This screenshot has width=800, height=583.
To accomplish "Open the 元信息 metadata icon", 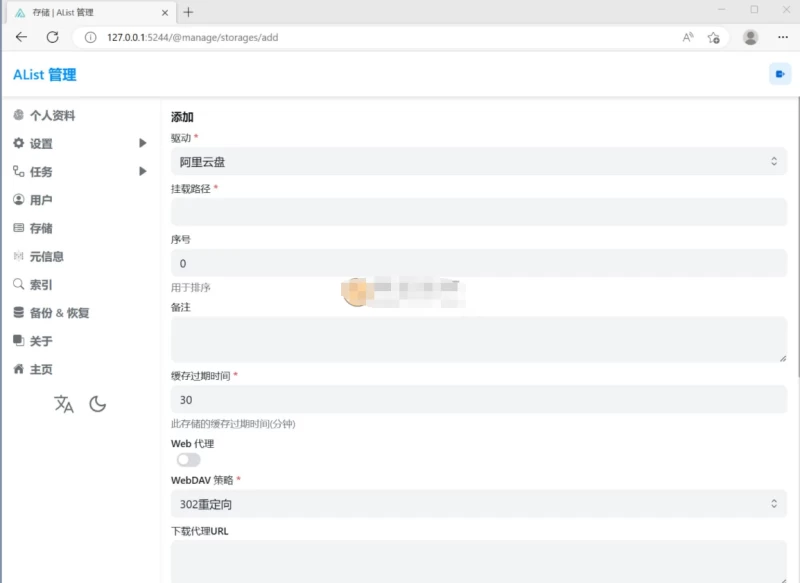I will coord(18,255).
